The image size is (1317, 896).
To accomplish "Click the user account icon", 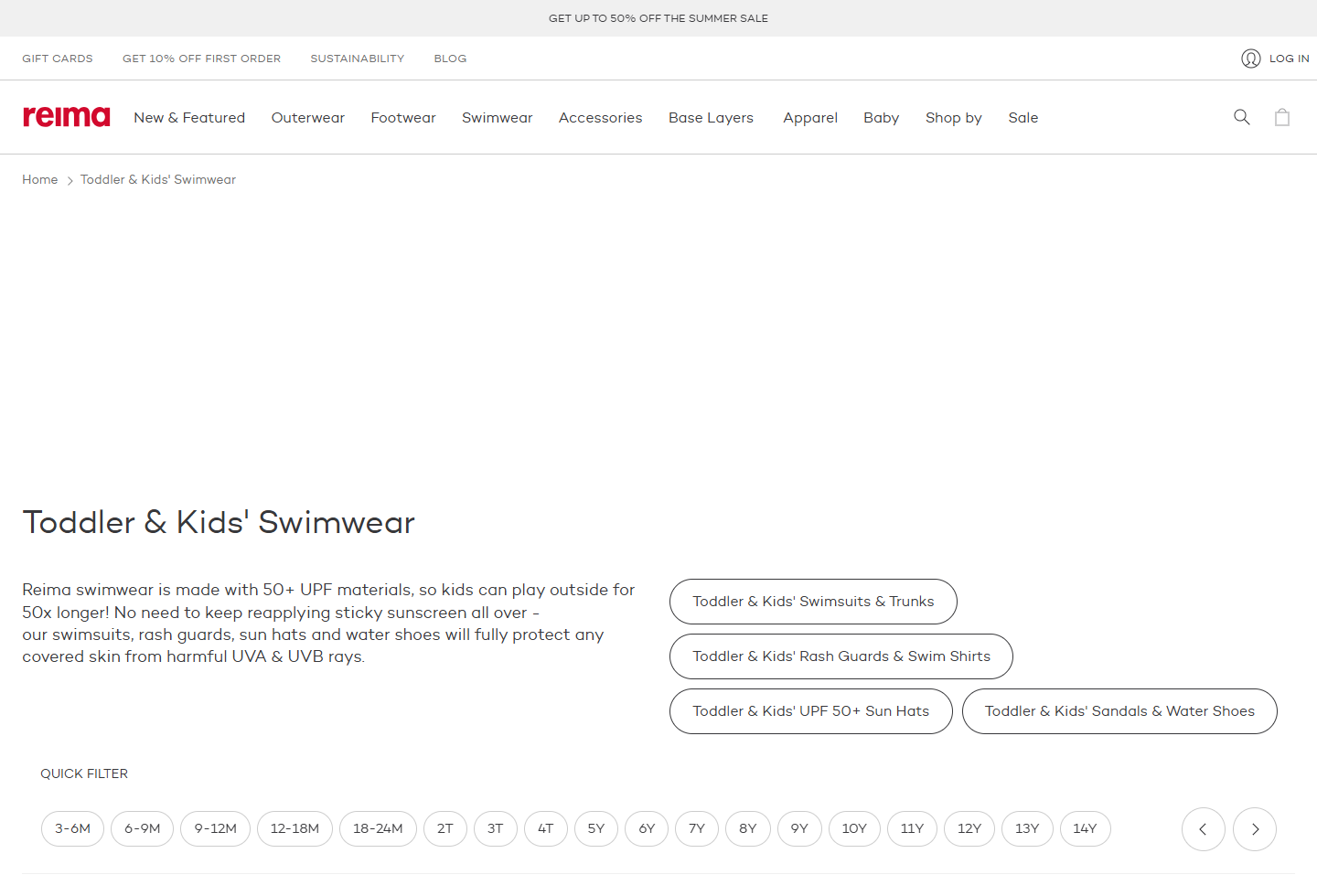I will (1250, 59).
